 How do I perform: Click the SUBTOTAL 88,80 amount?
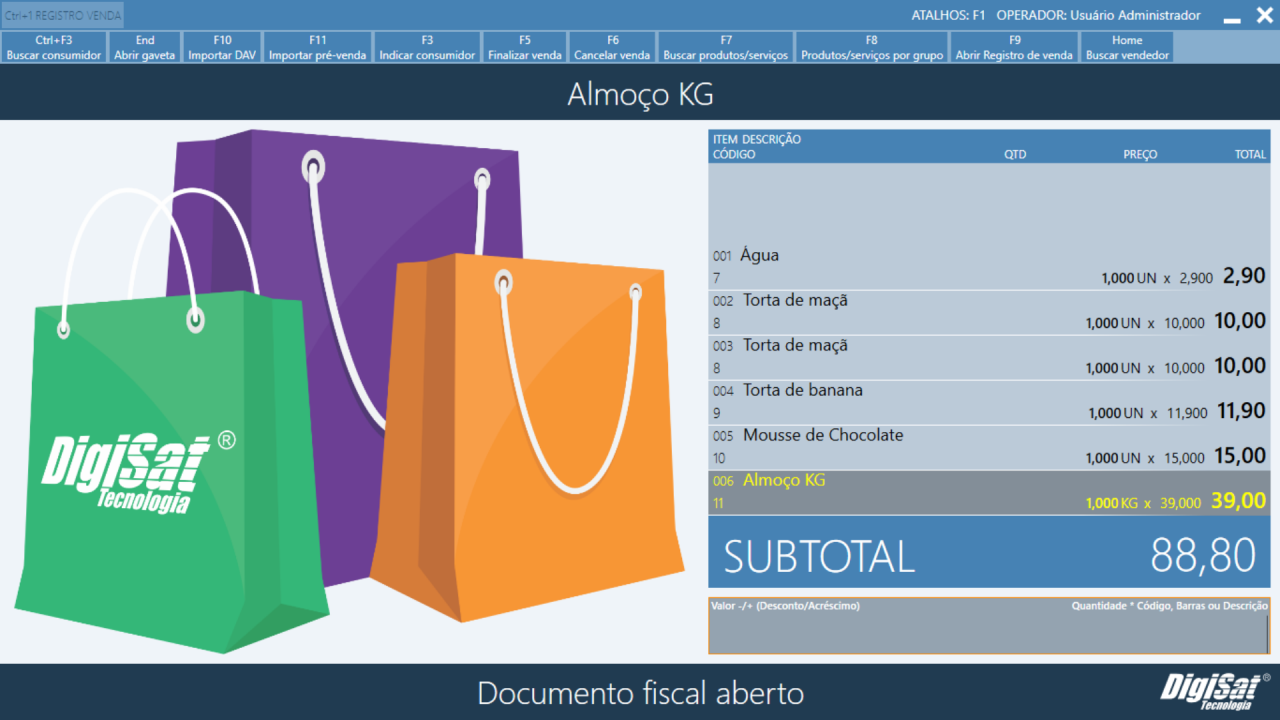(x=1203, y=556)
